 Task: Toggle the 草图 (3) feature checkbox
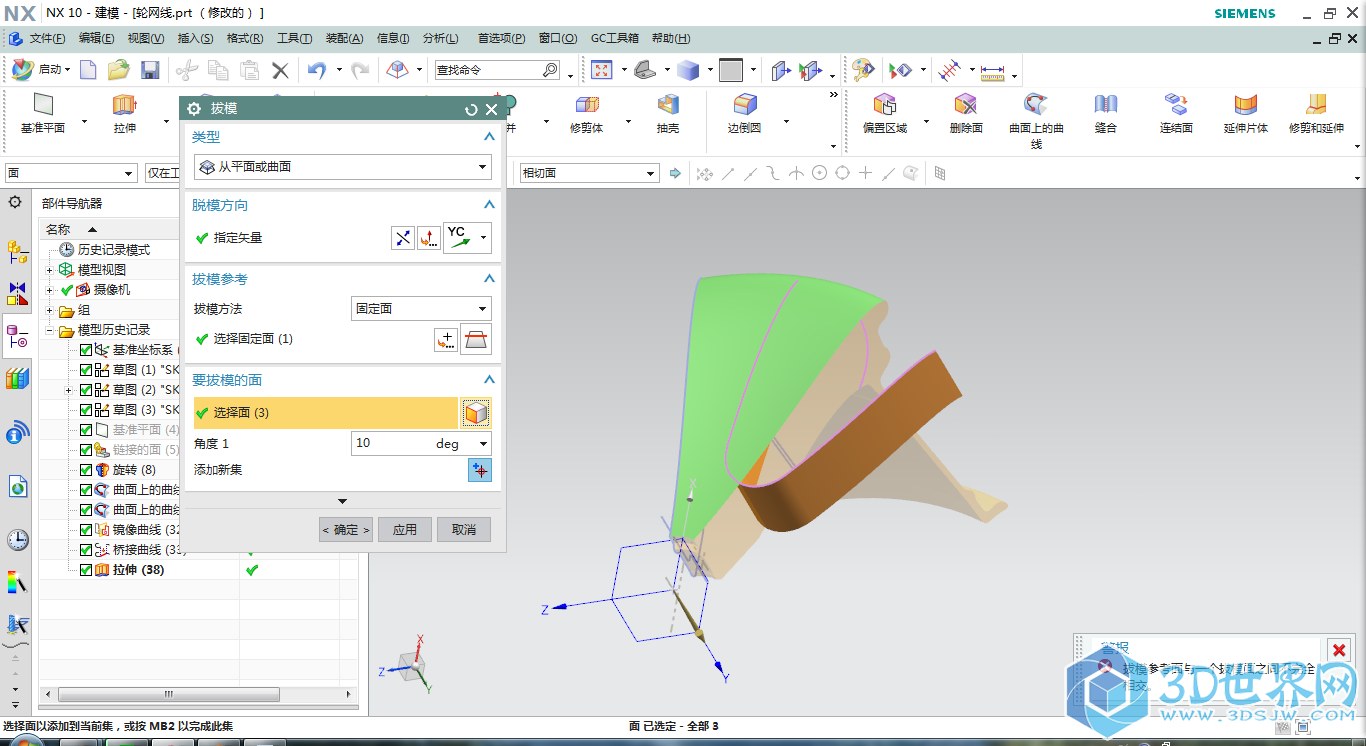coord(86,410)
